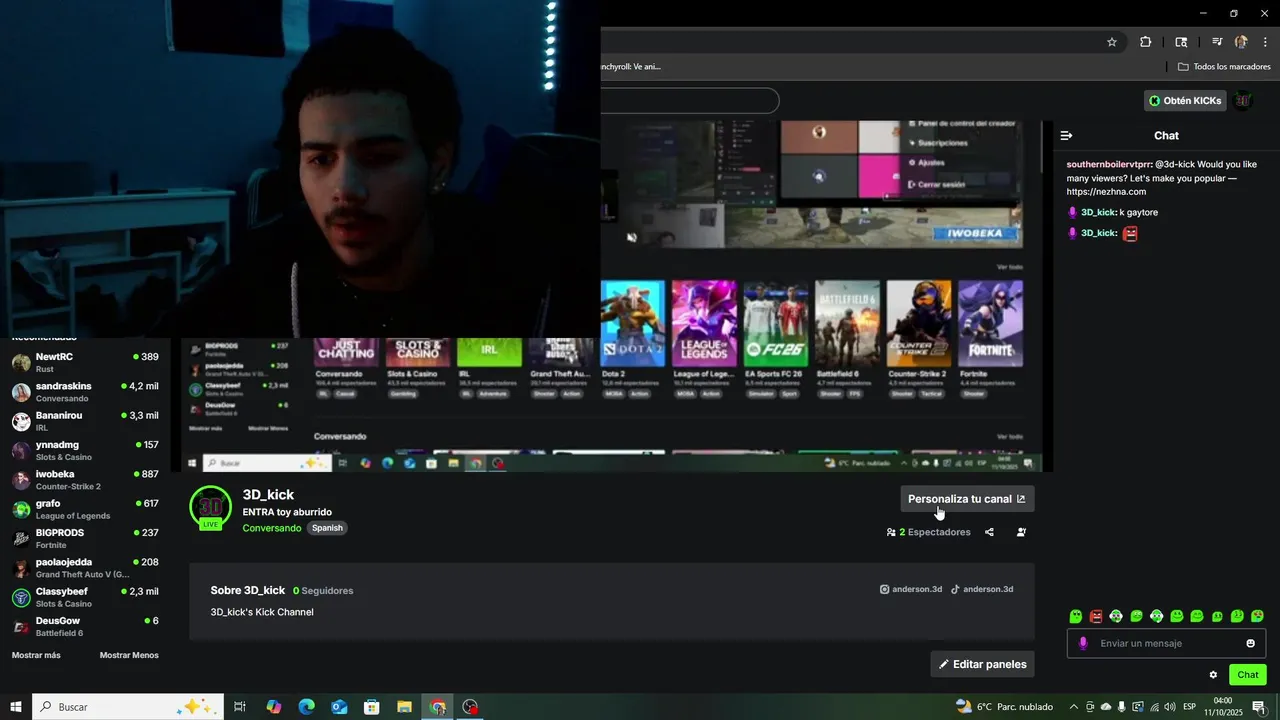Viewport: 1280px width, 720px height.
Task: Click the taskbar Buscar search box
Action: (127, 707)
